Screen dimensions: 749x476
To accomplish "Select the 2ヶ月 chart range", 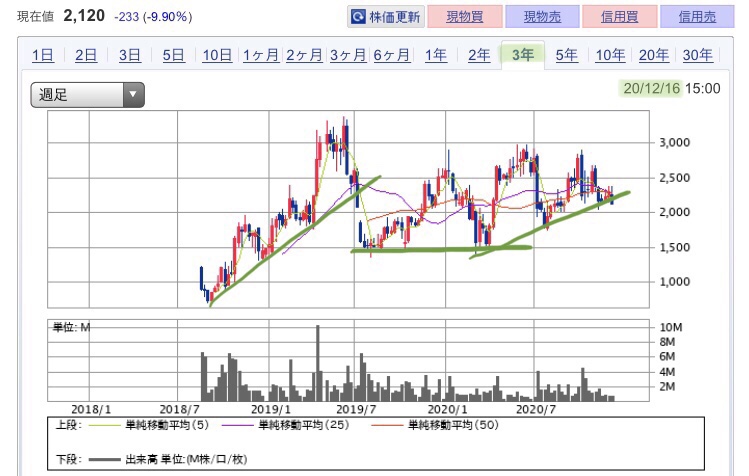I will [304, 55].
